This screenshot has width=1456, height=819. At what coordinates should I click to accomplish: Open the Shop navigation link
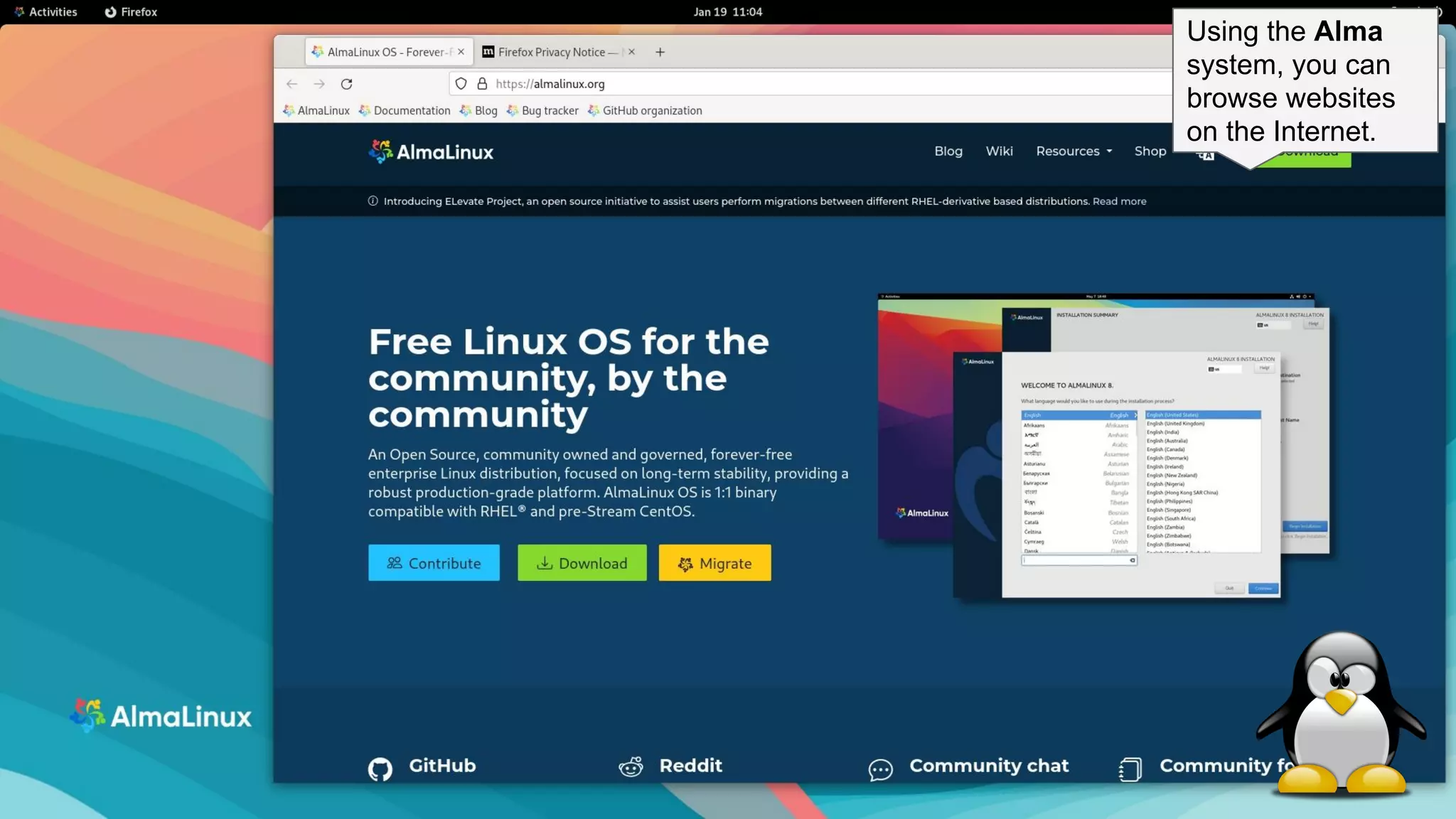[x=1150, y=151]
